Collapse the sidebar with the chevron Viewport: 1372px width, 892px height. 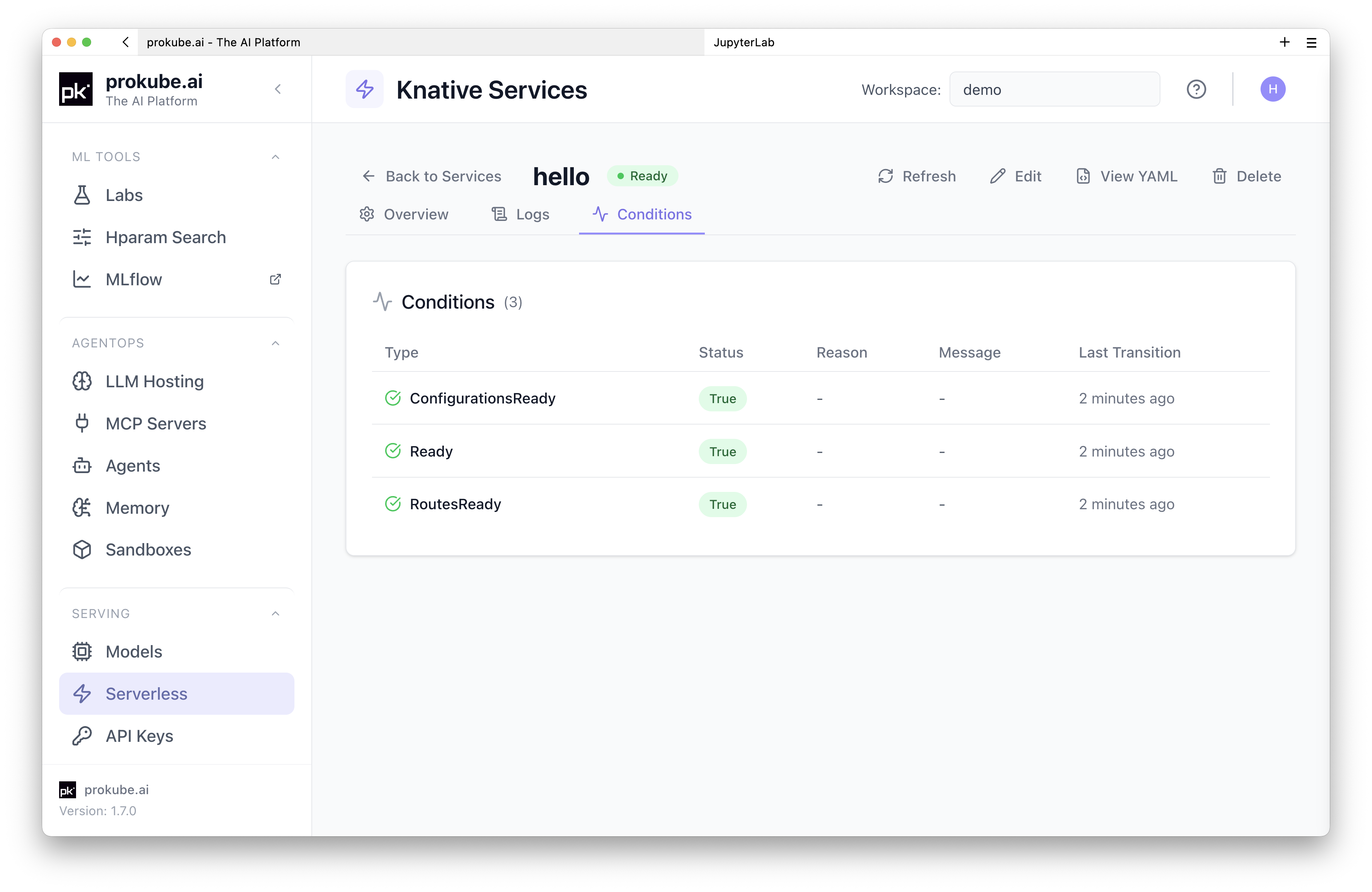click(x=278, y=89)
